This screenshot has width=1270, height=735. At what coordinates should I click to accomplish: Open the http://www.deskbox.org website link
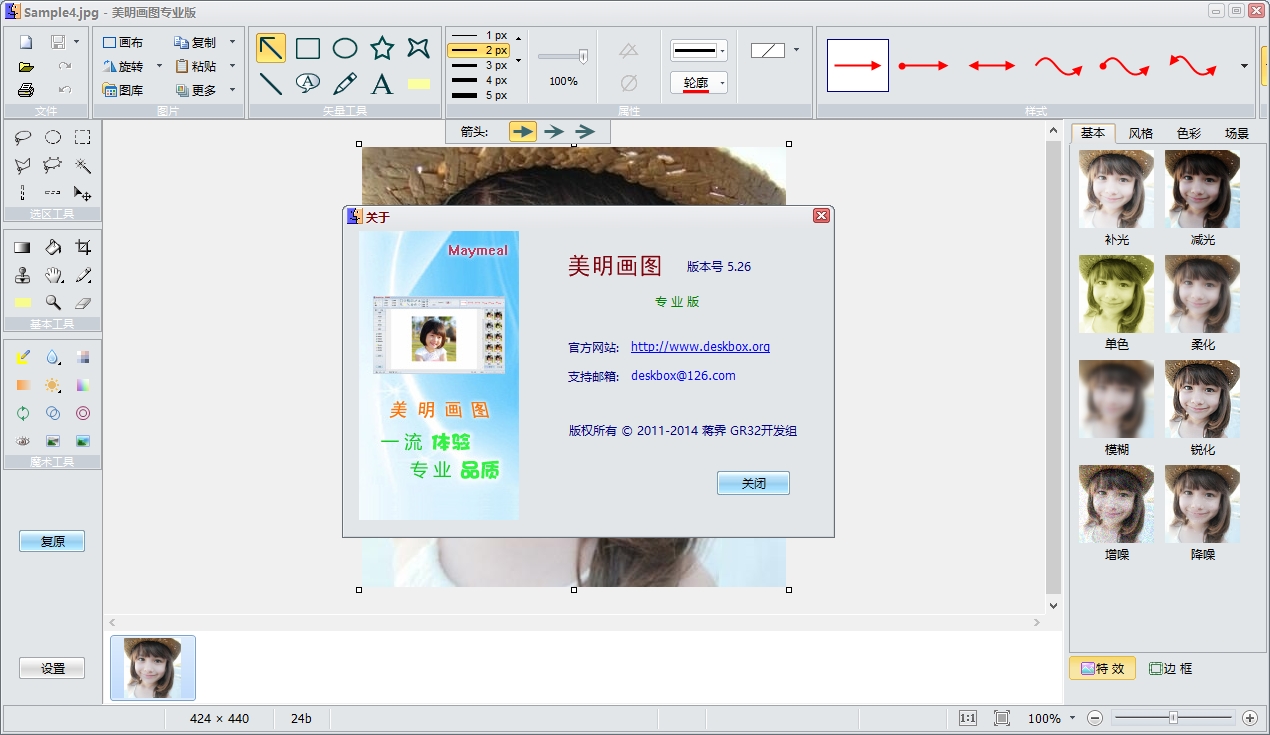point(700,347)
